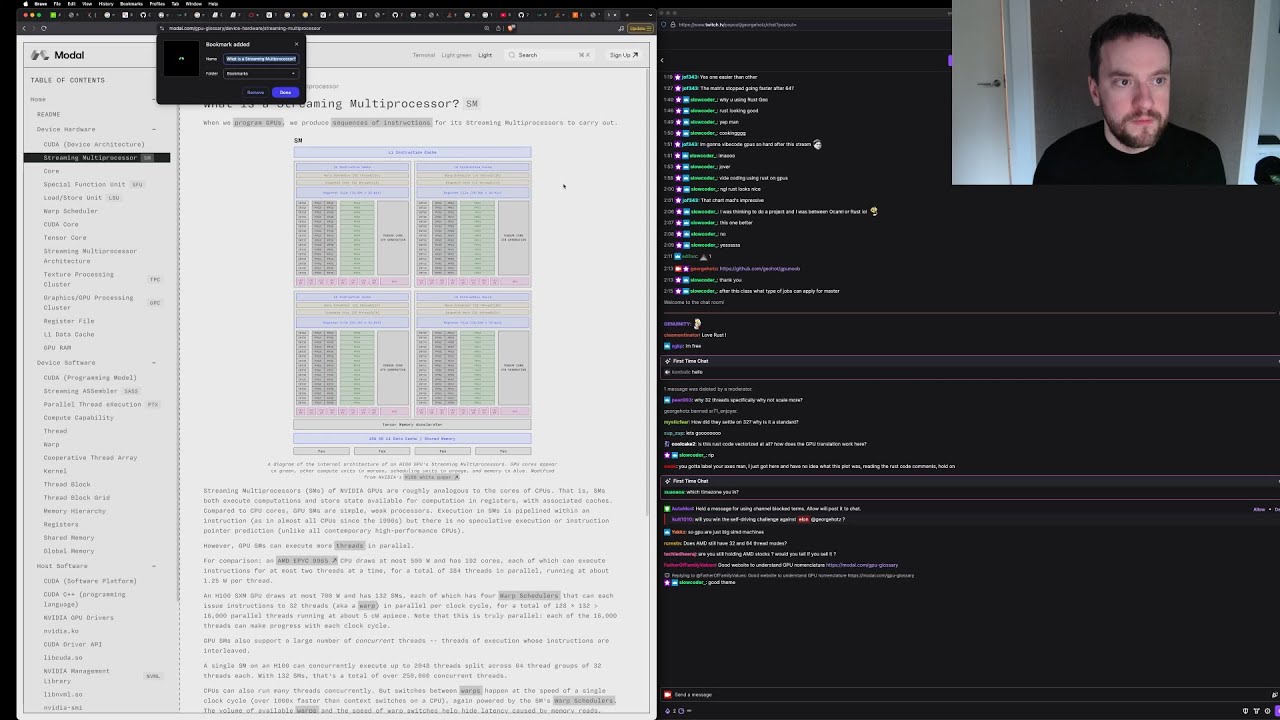1280x720 pixels.
Task: Click Allow on the AutoMod held message
Action: [1259, 509]
